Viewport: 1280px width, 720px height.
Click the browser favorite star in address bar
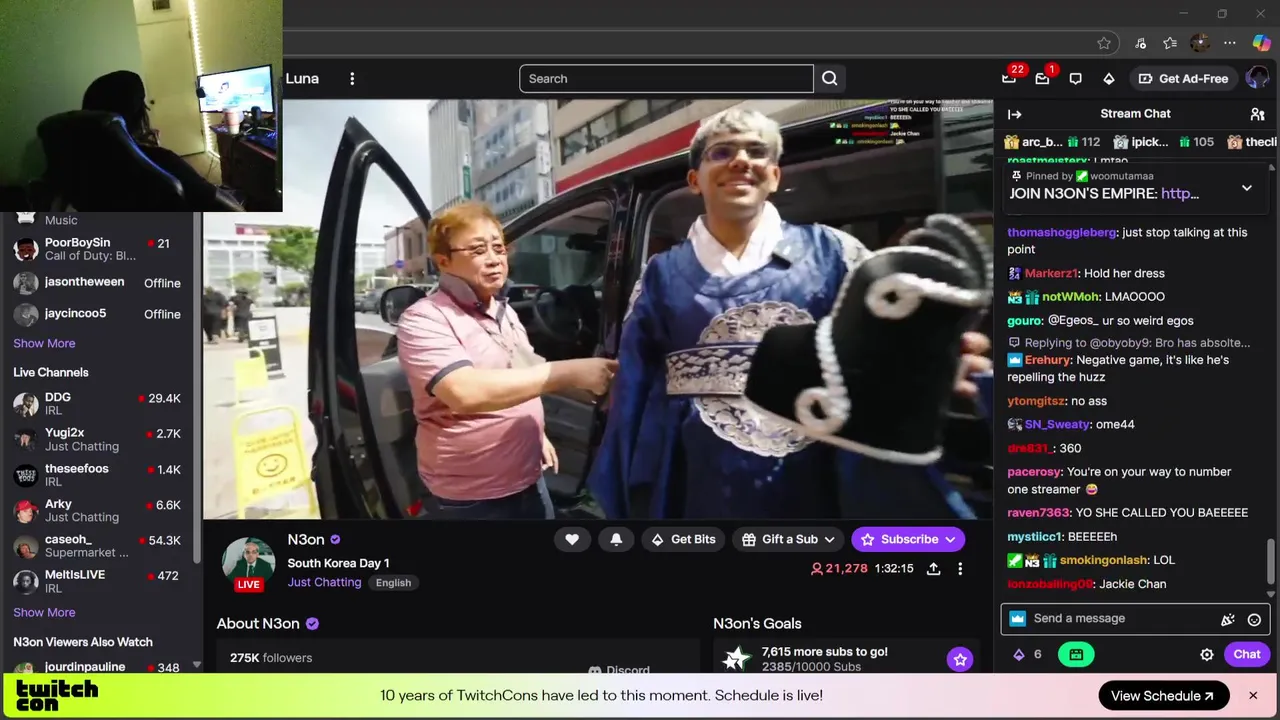click(1104, 43)
